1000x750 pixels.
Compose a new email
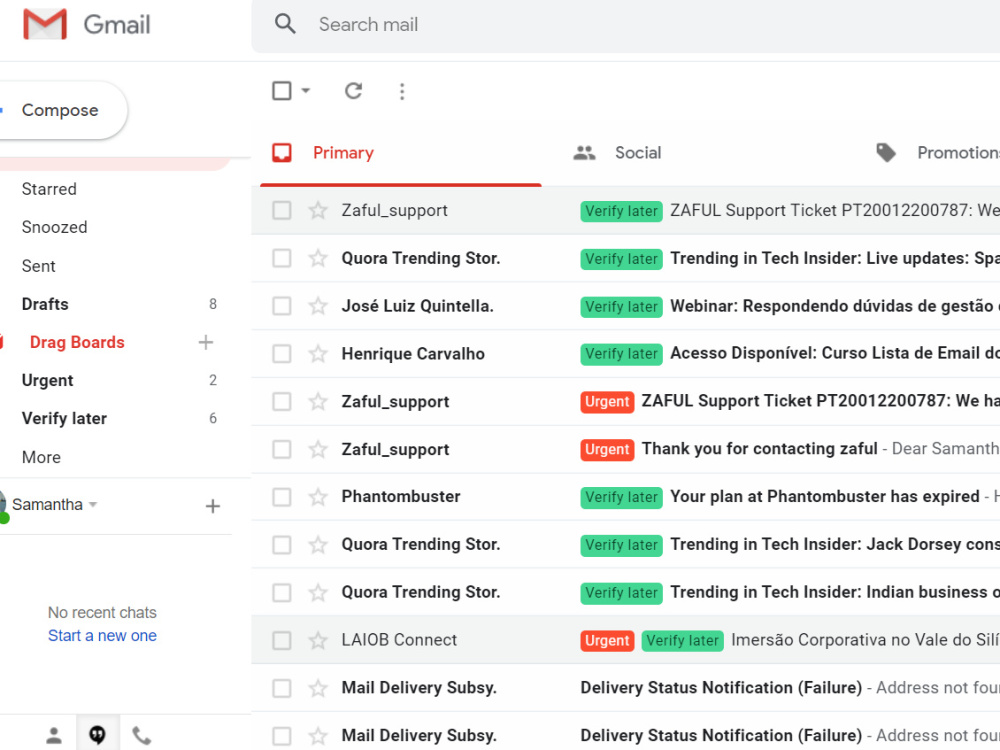[x=59, y=110]
